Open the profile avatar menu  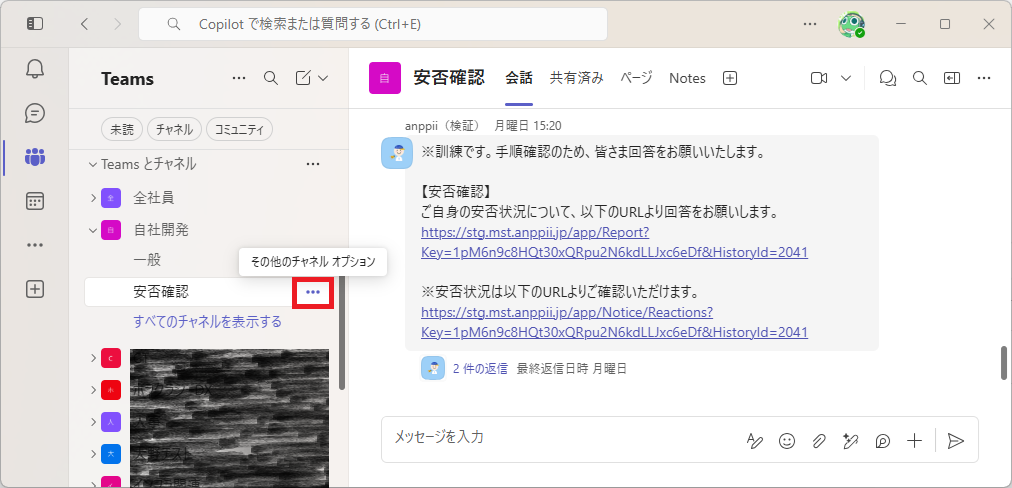[x=851, y=25]
